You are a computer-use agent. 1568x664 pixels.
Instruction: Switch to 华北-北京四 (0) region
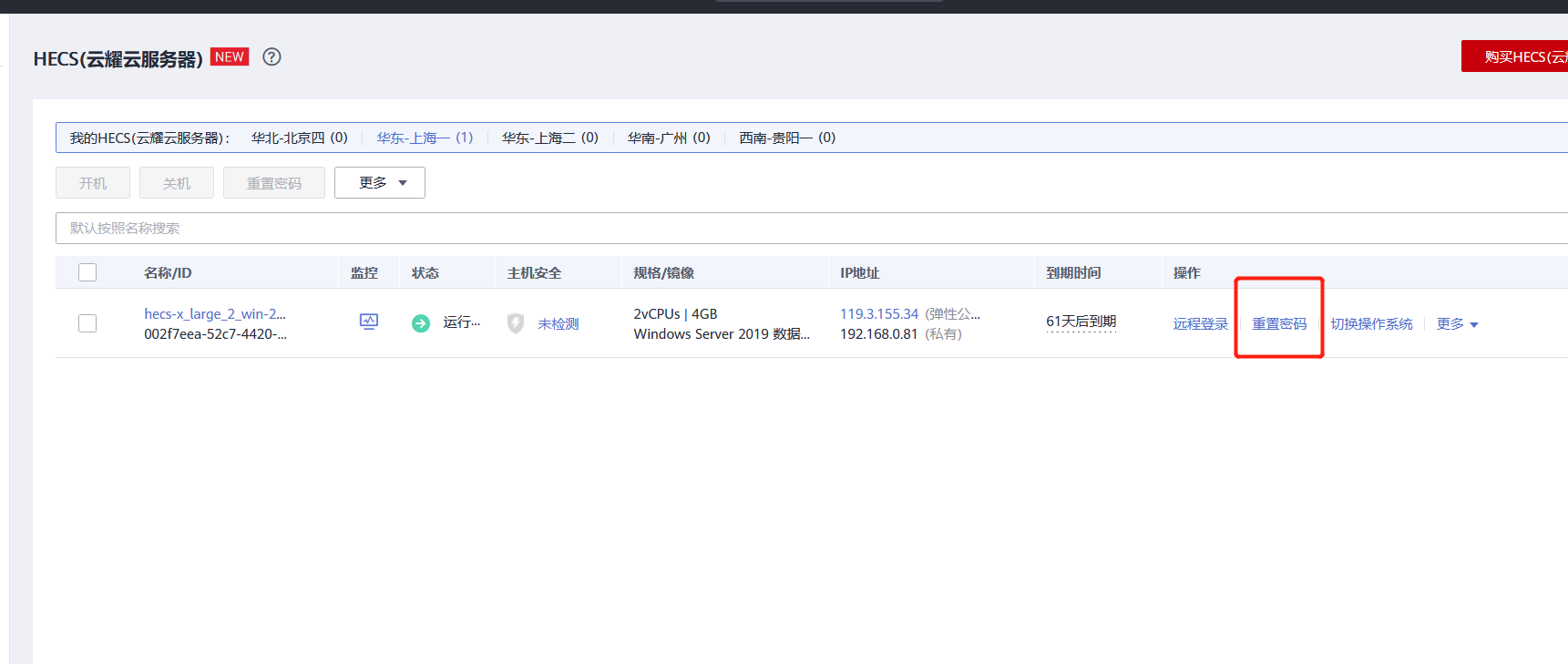[300, 138]
